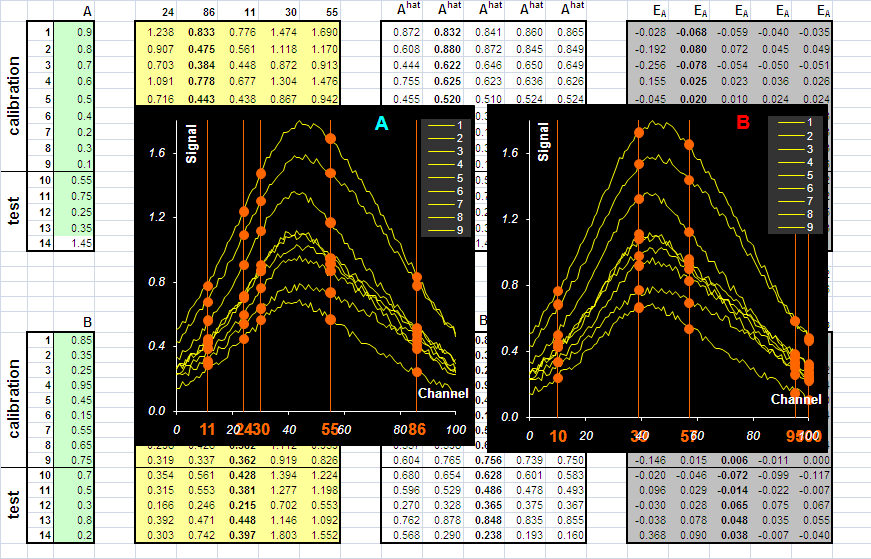Click the orange 55 marker label in chart A
Image resolution: width=871 pixels, height=559 pixels.
[x=330, y=430]
